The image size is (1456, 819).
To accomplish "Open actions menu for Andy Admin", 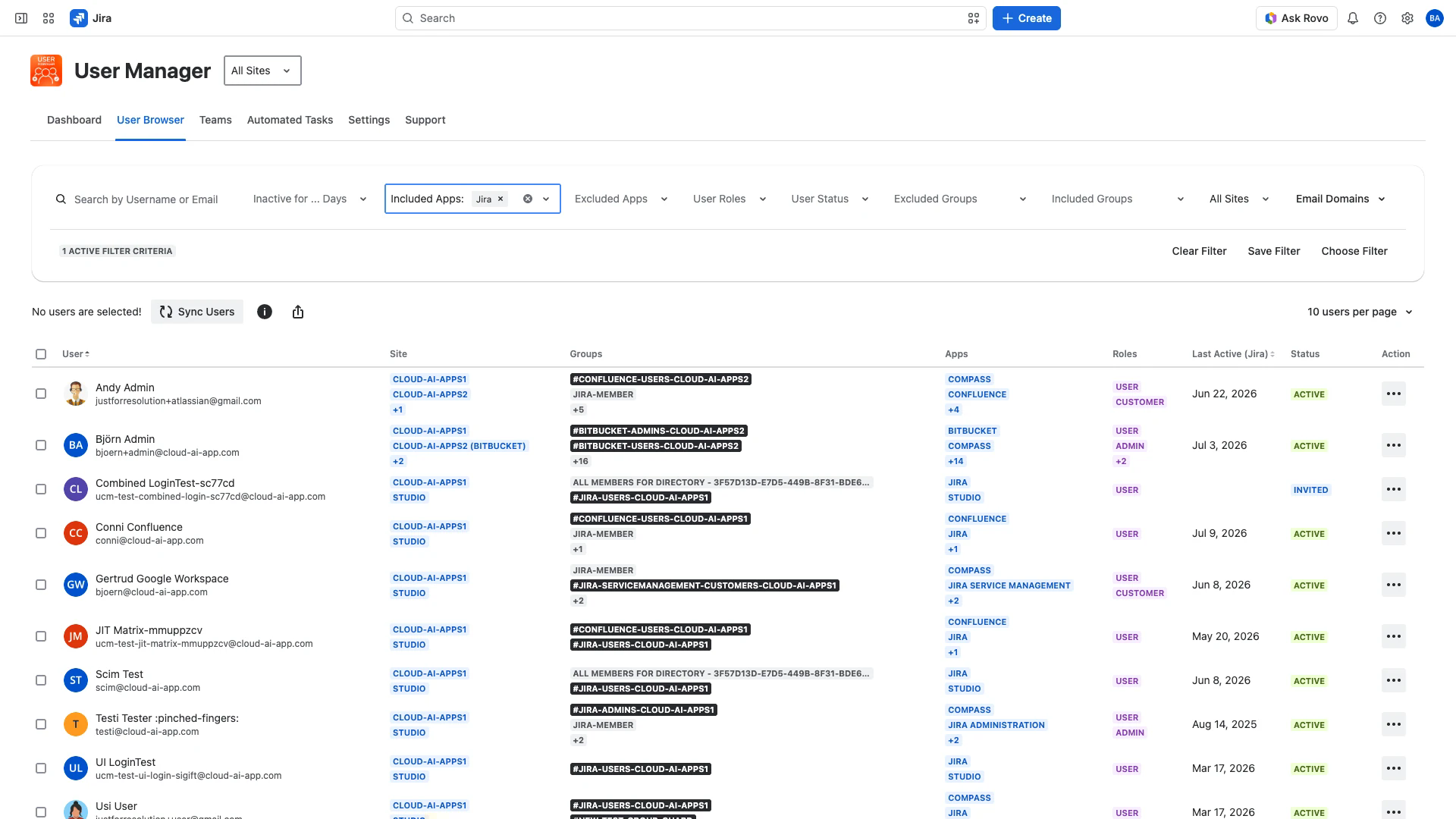I will pos(1394,394).
